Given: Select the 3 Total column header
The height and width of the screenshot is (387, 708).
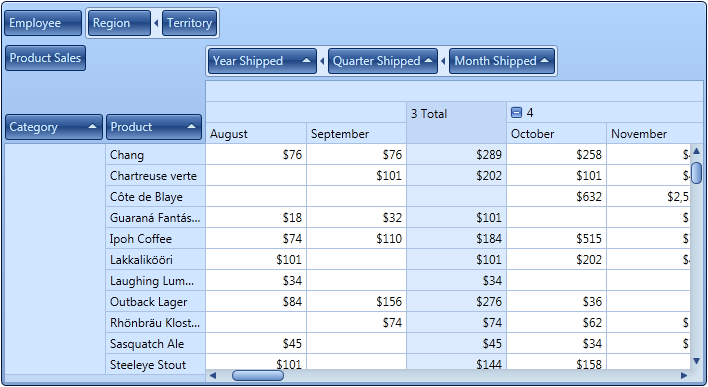Looking at the screenshot, I should [x=456, y=123].
